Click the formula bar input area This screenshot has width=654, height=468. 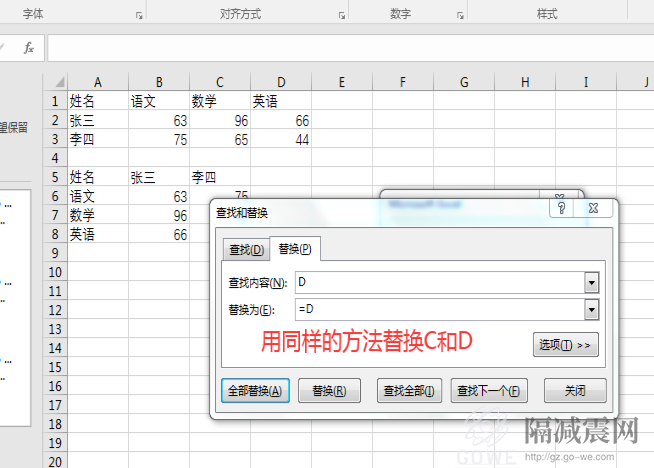350,48
